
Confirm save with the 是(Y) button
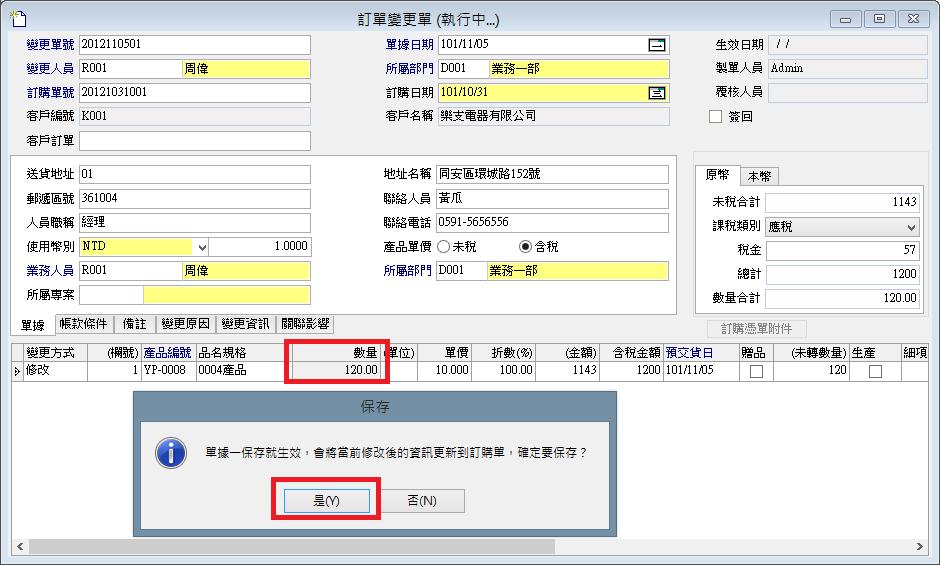pyautogui.click(x=327, y=501)
